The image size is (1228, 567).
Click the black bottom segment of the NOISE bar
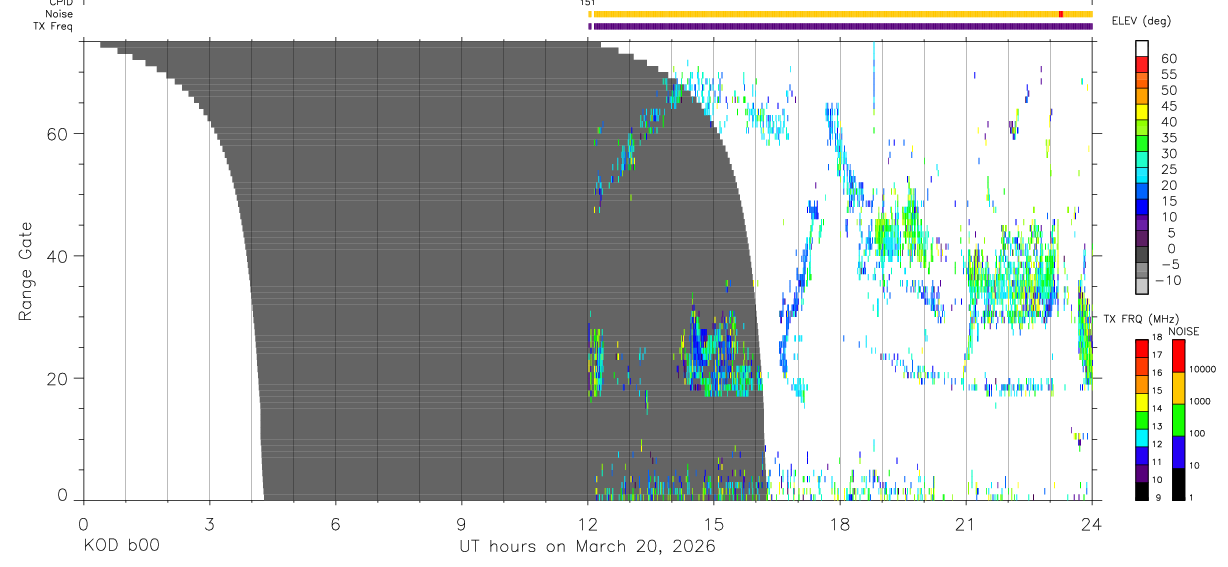(1178, 484)
